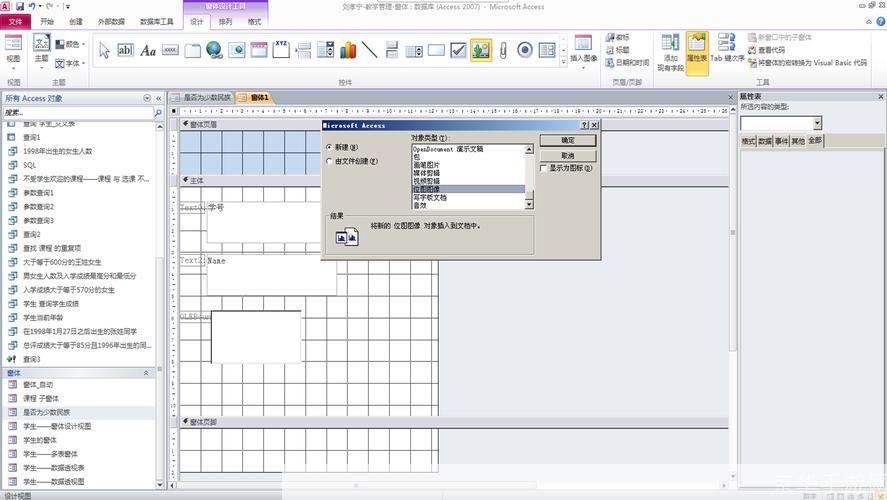Select the Text Box (ab|) control

(125, 50)
